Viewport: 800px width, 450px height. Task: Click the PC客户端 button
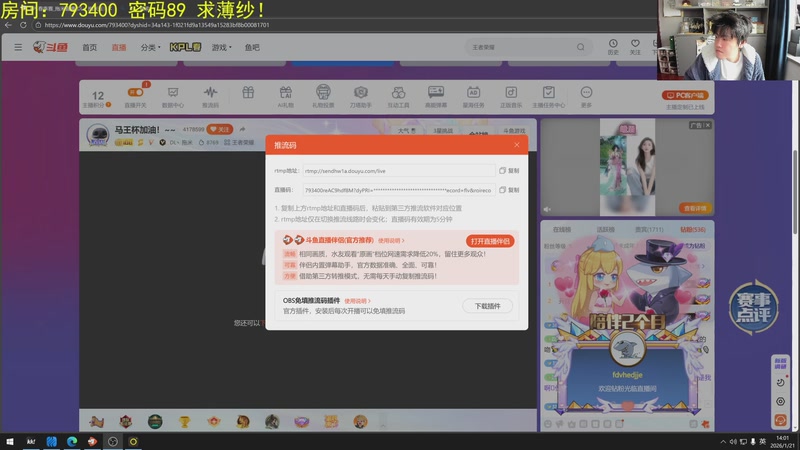pos(685,95)
